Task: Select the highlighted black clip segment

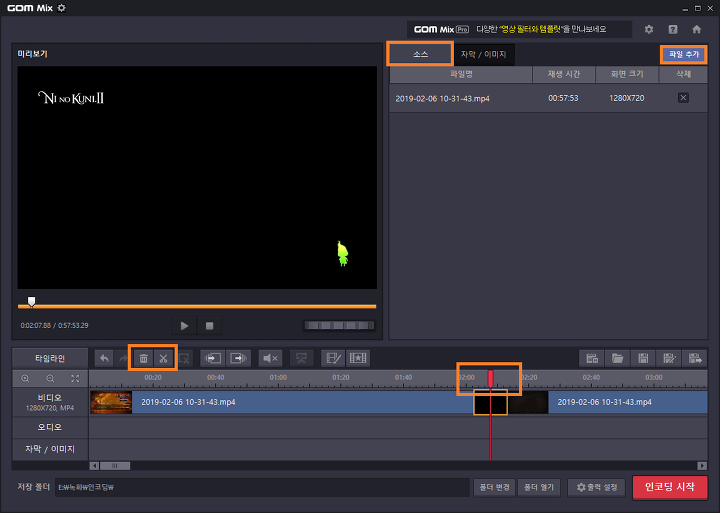Action: coord(490,402)
